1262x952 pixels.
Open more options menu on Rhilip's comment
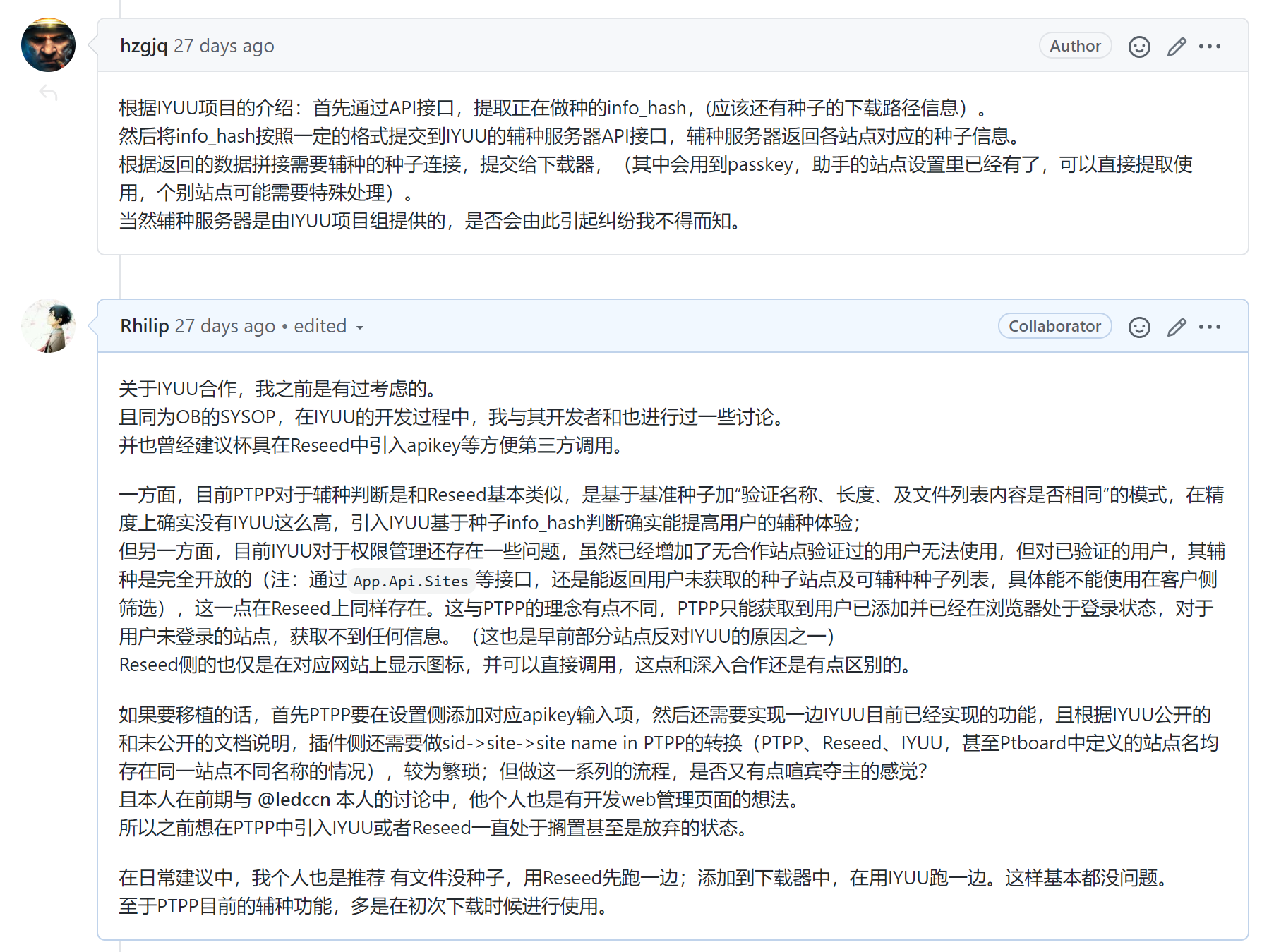coord(1210,327)
